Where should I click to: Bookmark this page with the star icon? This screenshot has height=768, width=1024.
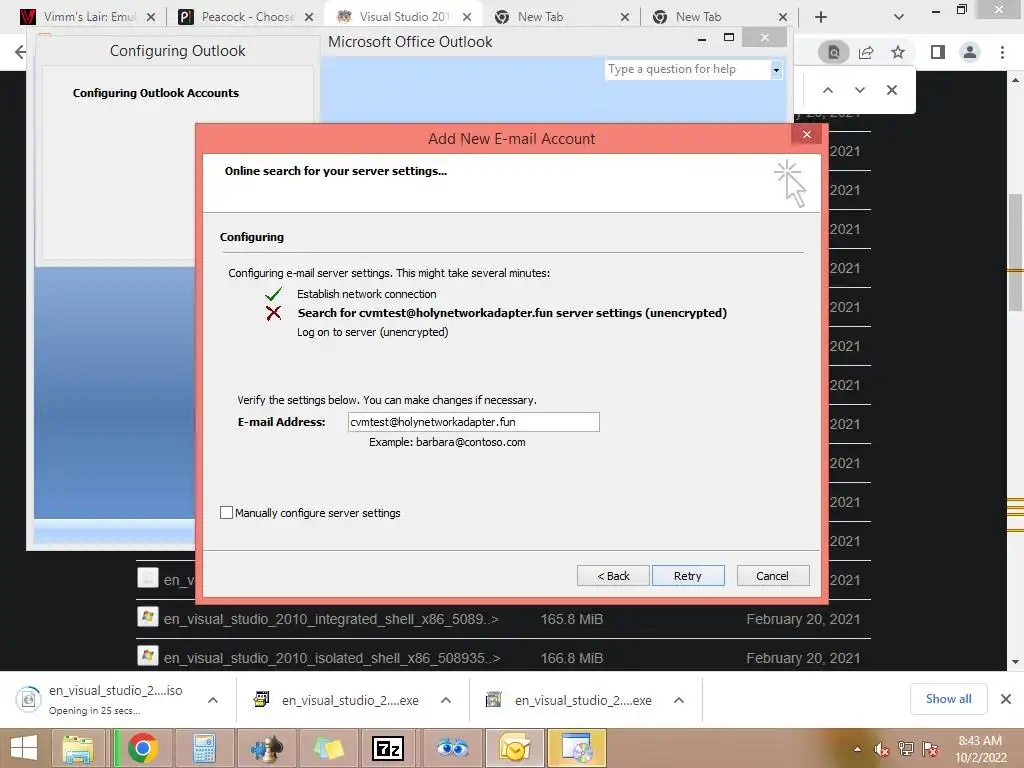(898, 52)
